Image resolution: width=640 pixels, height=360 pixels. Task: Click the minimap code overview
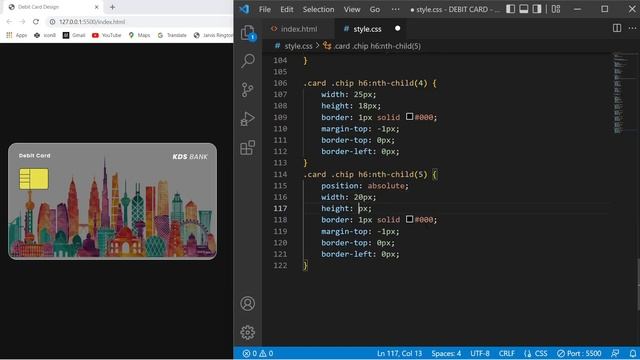coord(620,94)
